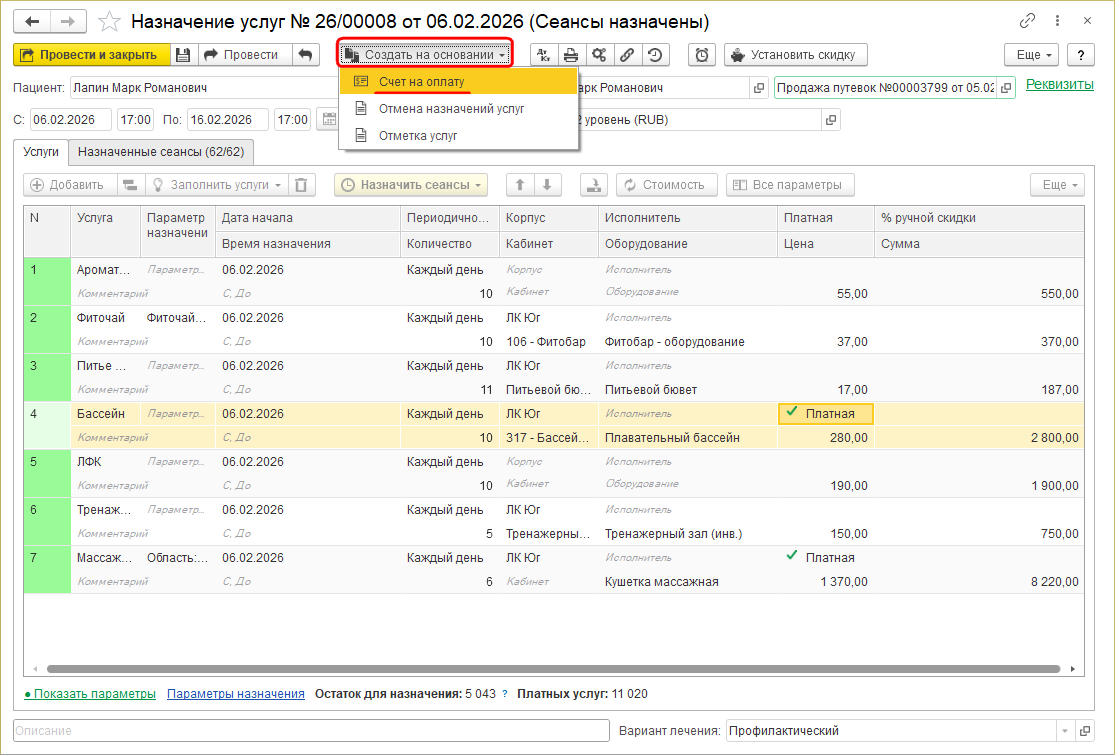1115x755 pixels.
Task: Click the save (floppy disk) icon
Action: tap(183, 55)
